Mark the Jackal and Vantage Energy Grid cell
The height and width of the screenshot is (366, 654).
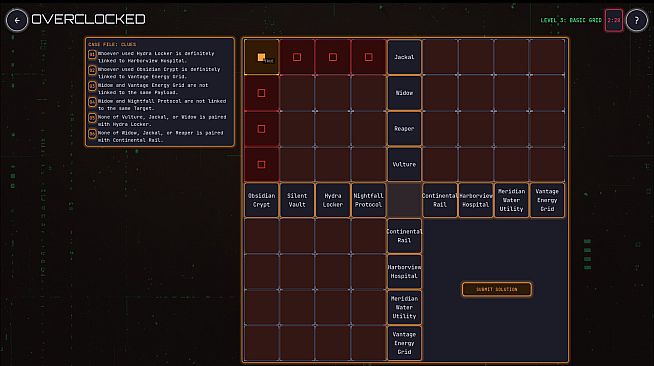[547, 57]
